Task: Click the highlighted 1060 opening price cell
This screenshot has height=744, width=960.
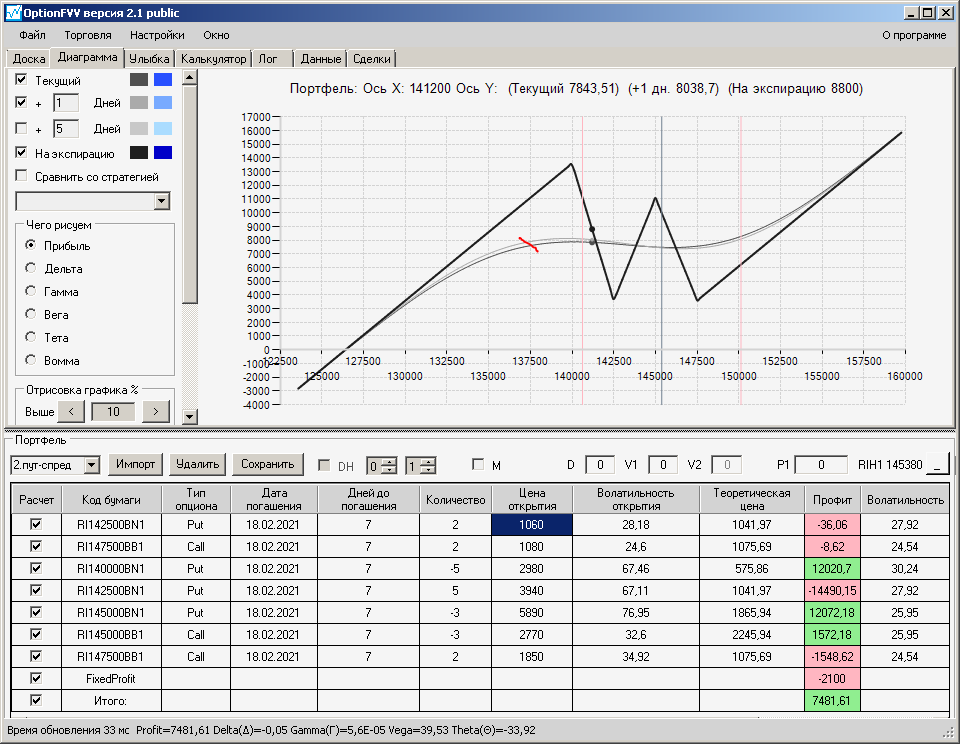Action: (x=531, y=525)
